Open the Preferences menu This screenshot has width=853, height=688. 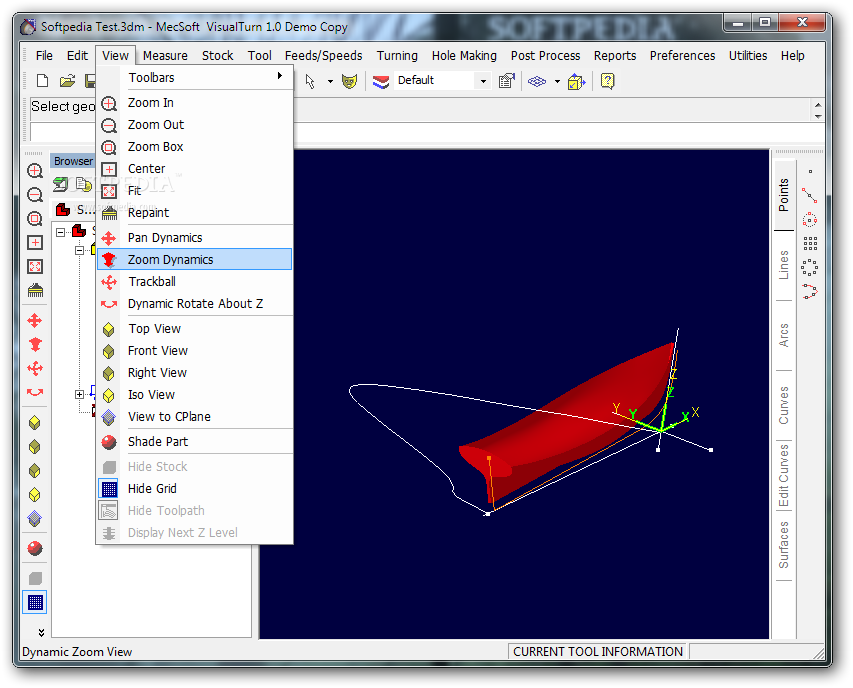click(682, 55)
